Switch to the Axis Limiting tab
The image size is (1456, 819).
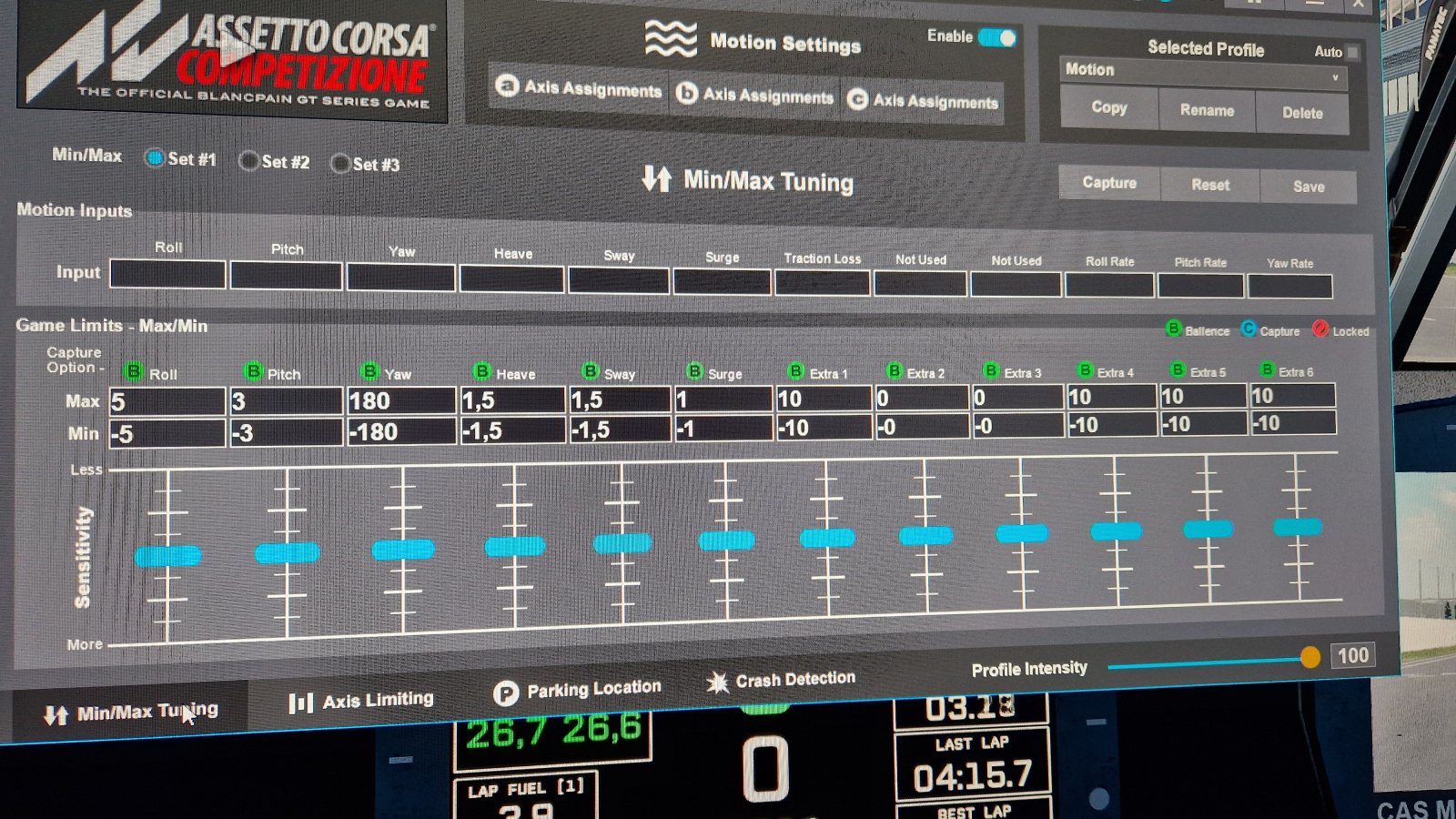360,701
